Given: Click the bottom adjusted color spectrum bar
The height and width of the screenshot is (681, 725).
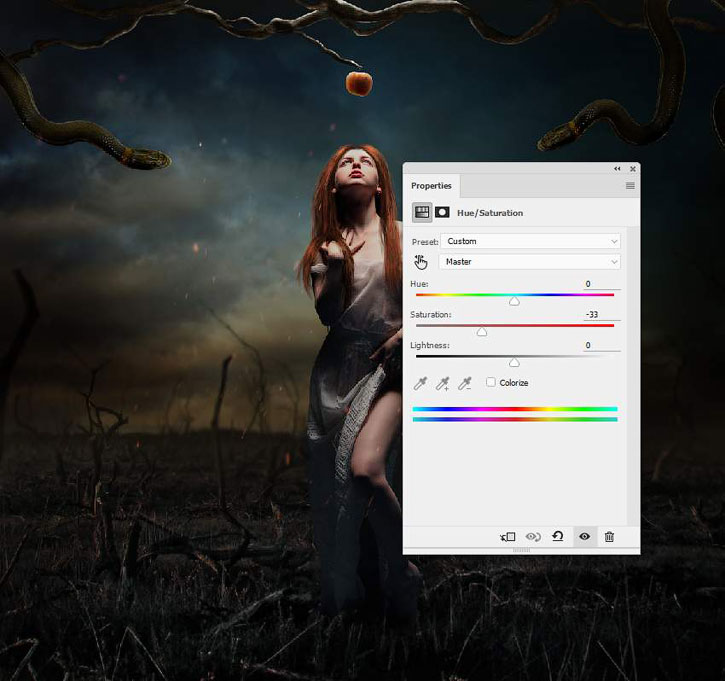Looking at the screenshot, I should (x=515, y=419).
